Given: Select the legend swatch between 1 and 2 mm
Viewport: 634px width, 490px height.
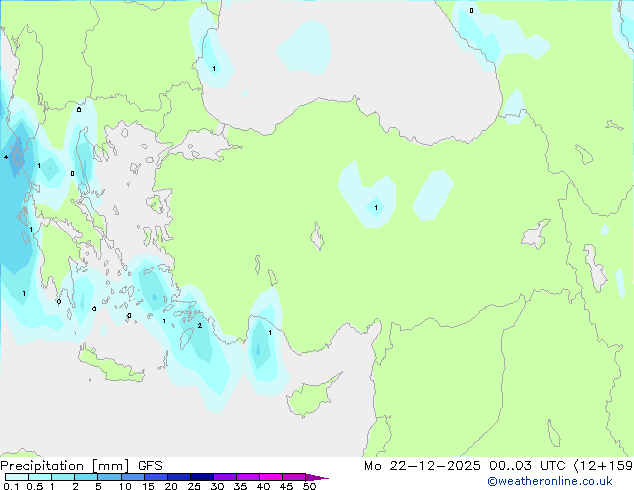Looking at the screenshot, I should coord(63,477).
